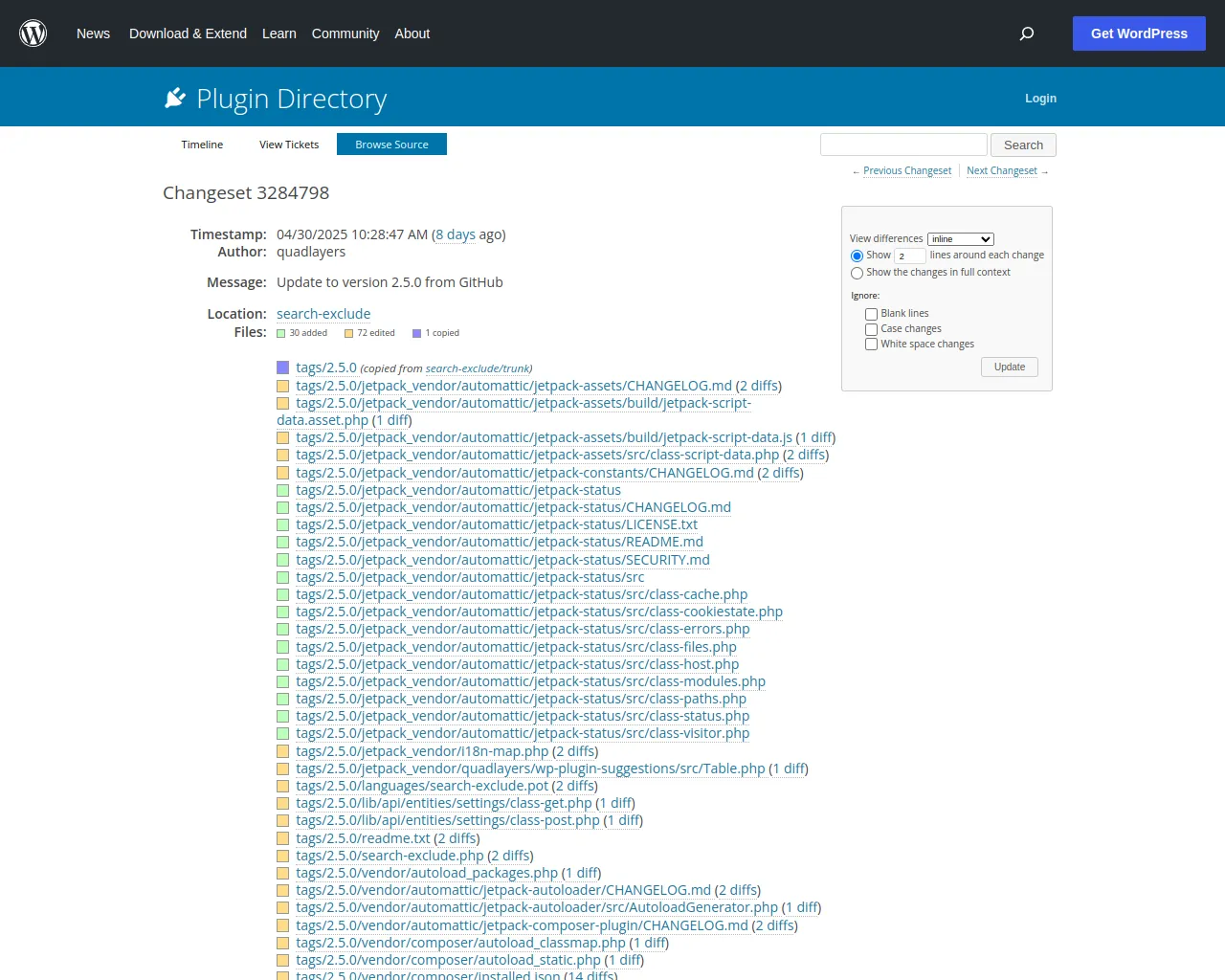Open the search-exclude/trunk copied-from link
This screenshot has height=980, width=1225.
pyautogui.click(x=478, y=368)
